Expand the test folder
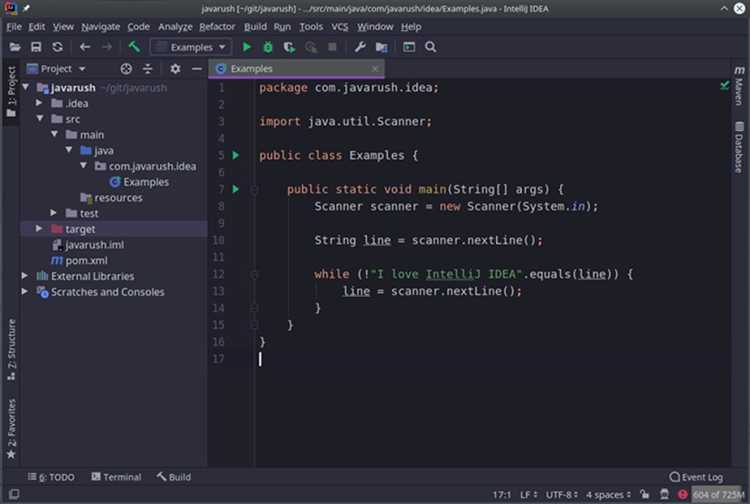The image size is (750, 504). pyautogui.click(x=54, y=213)
